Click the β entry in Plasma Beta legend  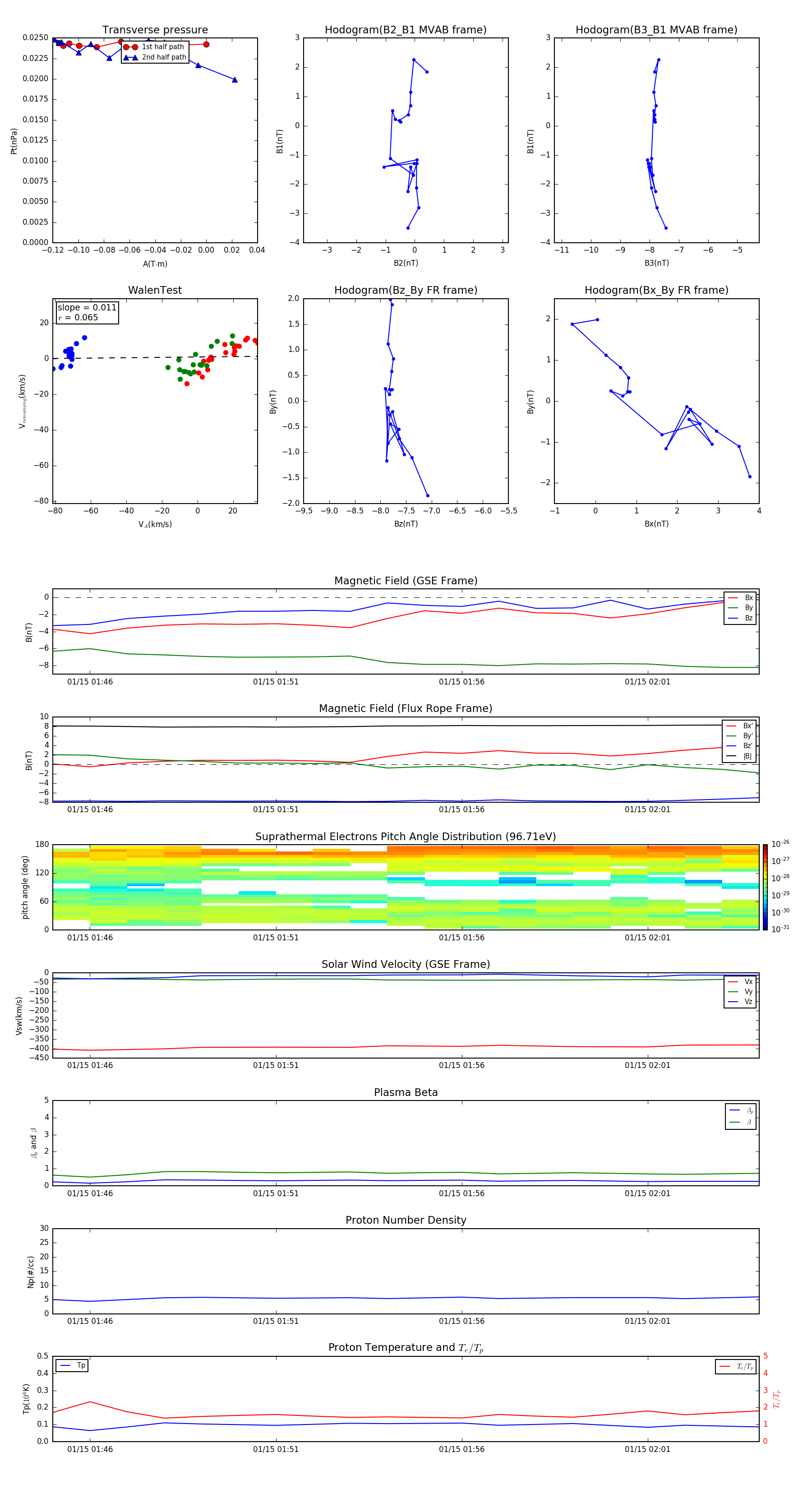741,1122
